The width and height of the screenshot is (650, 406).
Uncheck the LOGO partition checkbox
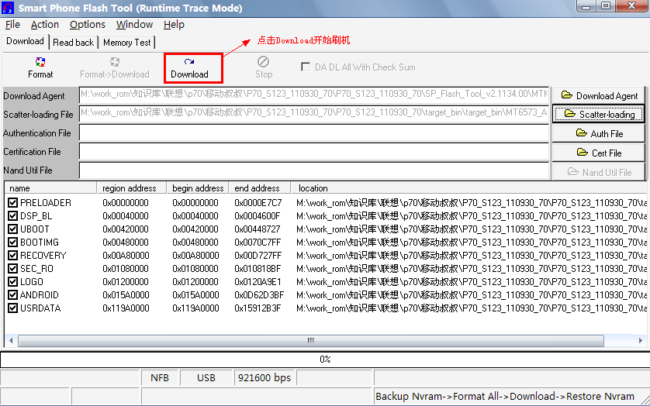(x=12, y=282)
